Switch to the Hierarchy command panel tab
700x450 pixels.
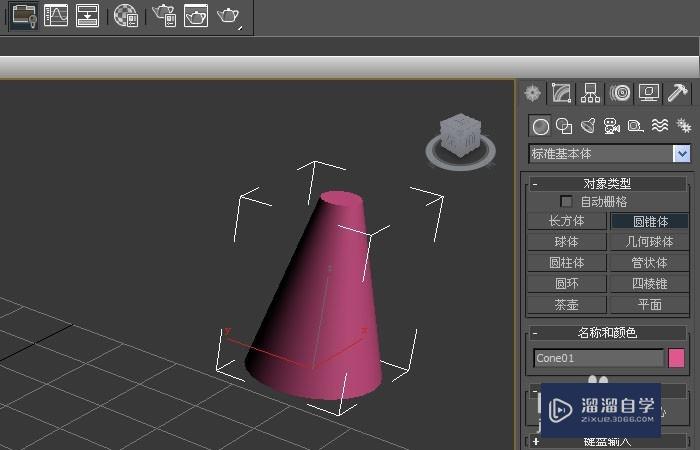point(590,93)
